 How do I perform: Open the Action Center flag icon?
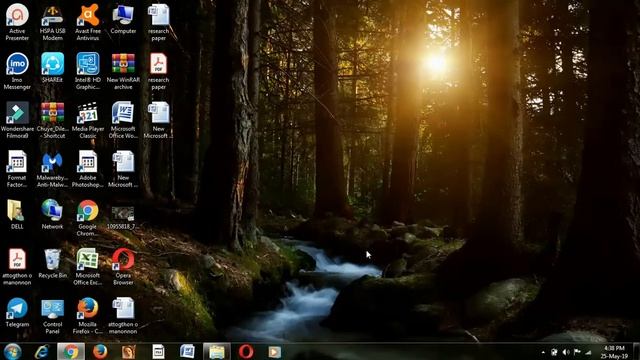(x=577, y=352)
